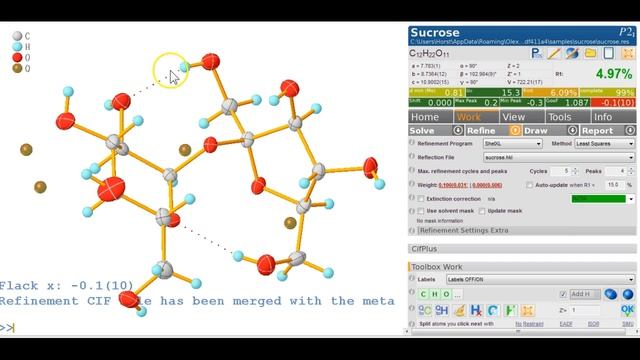Click the EADP link

[x=566, y=324]
